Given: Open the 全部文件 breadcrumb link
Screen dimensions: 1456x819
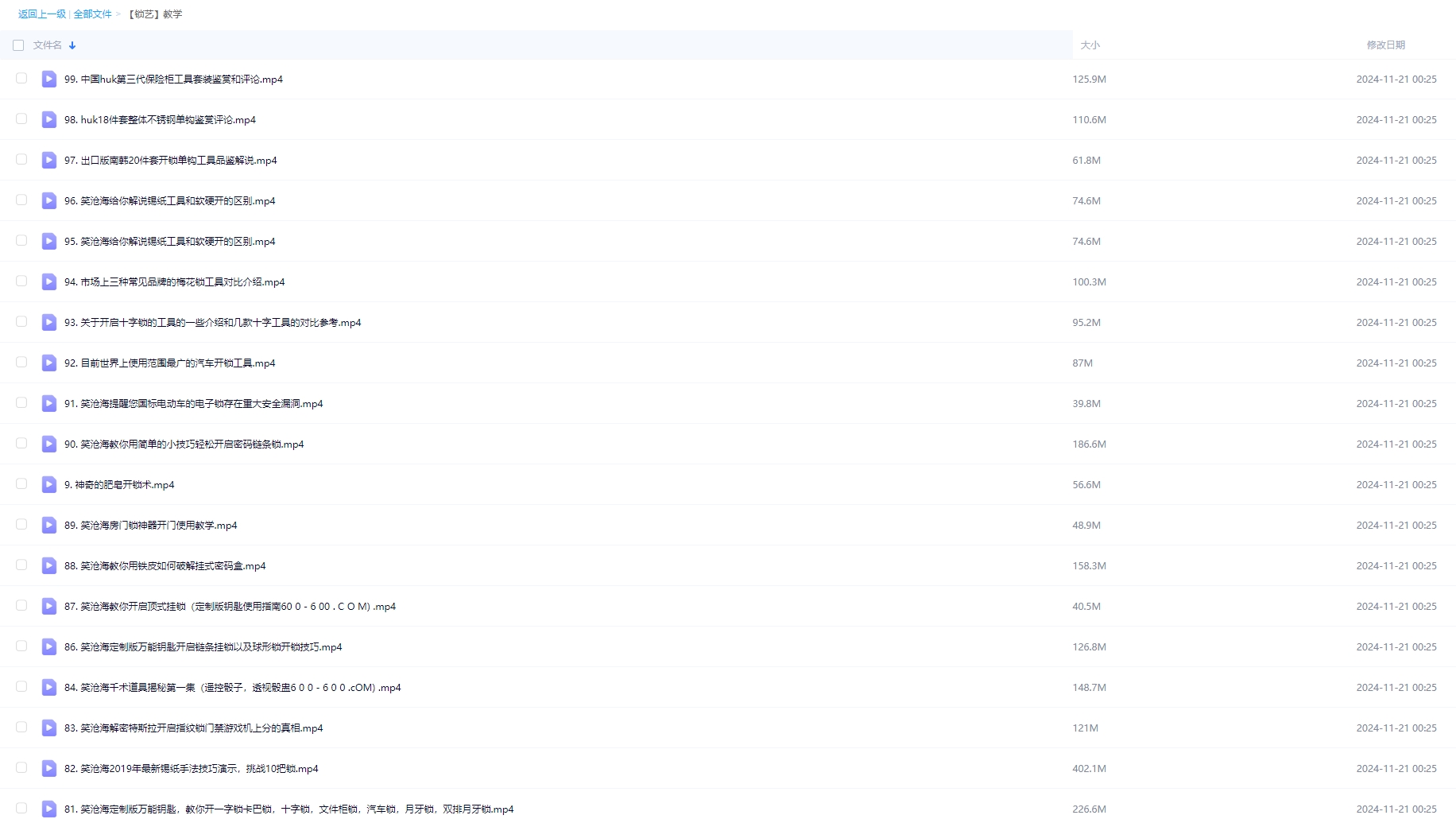Looking at the screenshot, I should coord(93,14).
